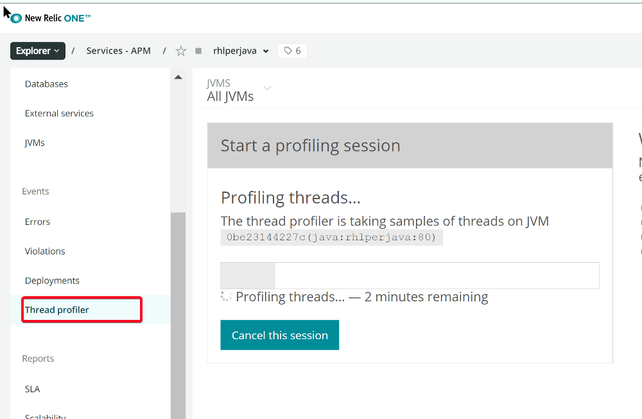Open the All JVMs selector
The width and height of the screenshot is (642, 419).
(239, 90)
